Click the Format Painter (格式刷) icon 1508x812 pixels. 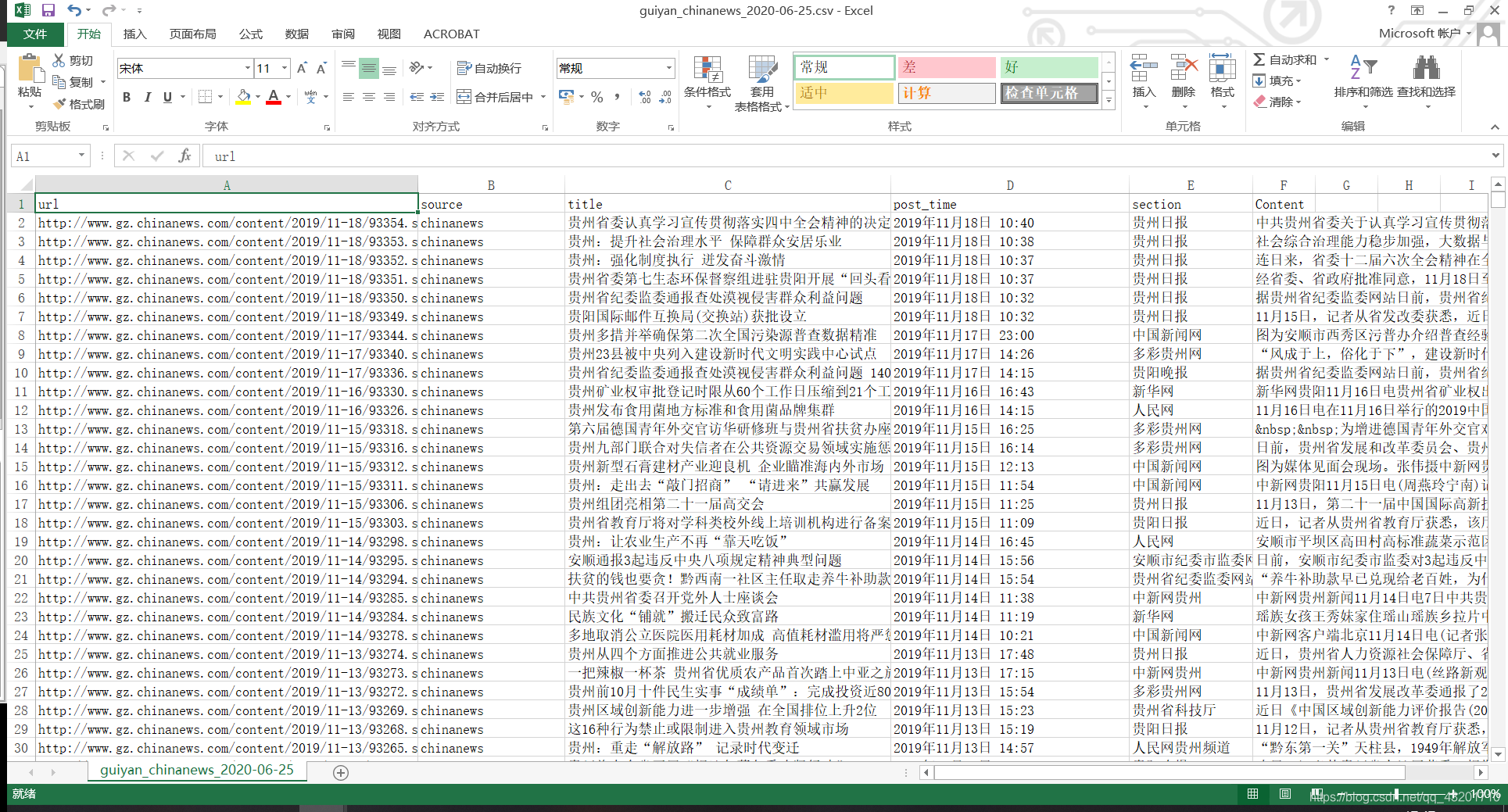pos(59,103)
